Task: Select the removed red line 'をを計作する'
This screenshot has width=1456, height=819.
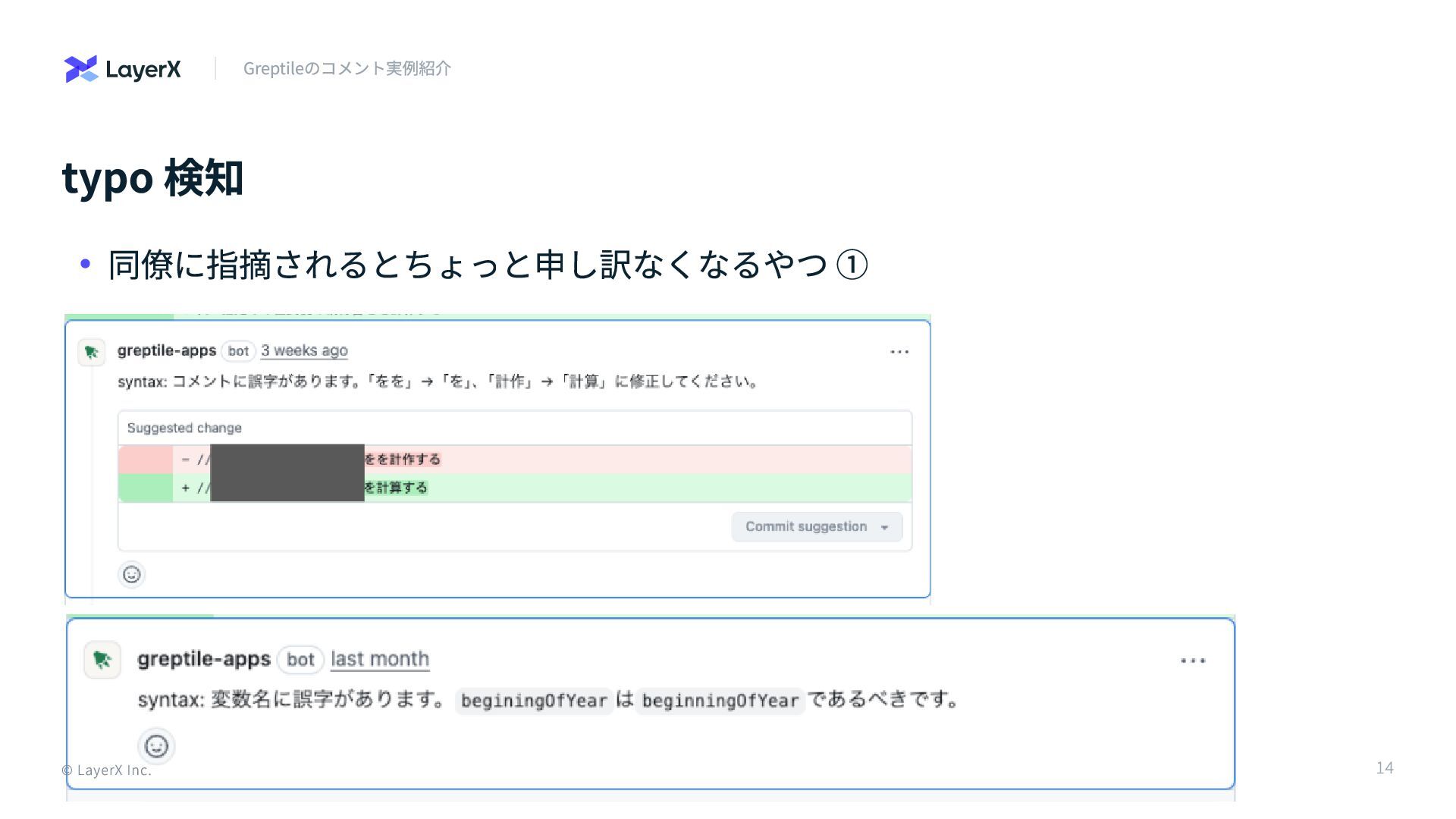Action: tap(515, 460)
